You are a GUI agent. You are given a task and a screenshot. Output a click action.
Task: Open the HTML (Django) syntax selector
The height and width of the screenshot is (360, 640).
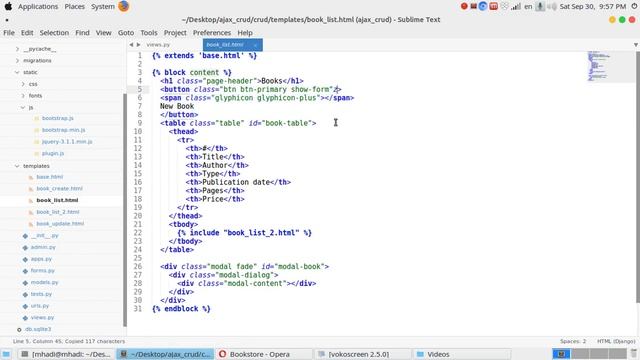click(616, 341)
